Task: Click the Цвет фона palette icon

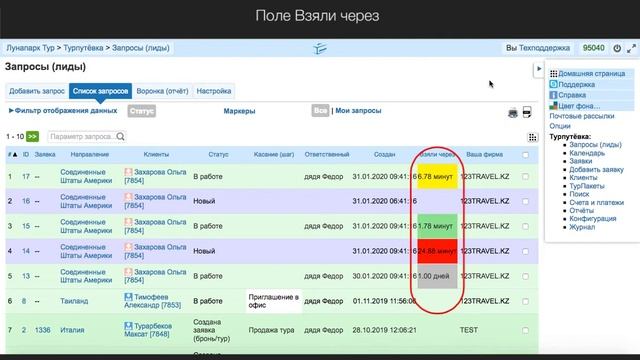Action: pyautogui.click(x=553, y=106)
